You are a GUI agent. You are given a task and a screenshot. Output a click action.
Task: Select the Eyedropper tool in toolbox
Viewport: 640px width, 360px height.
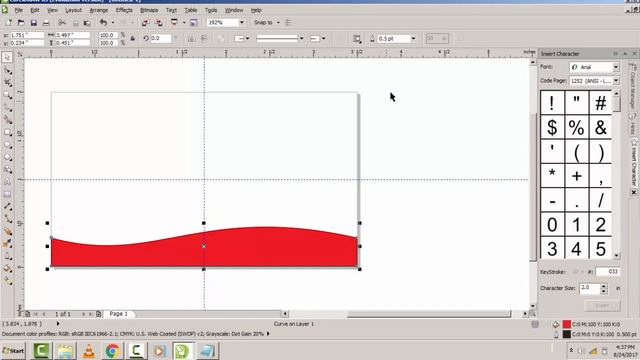(7, 244)
